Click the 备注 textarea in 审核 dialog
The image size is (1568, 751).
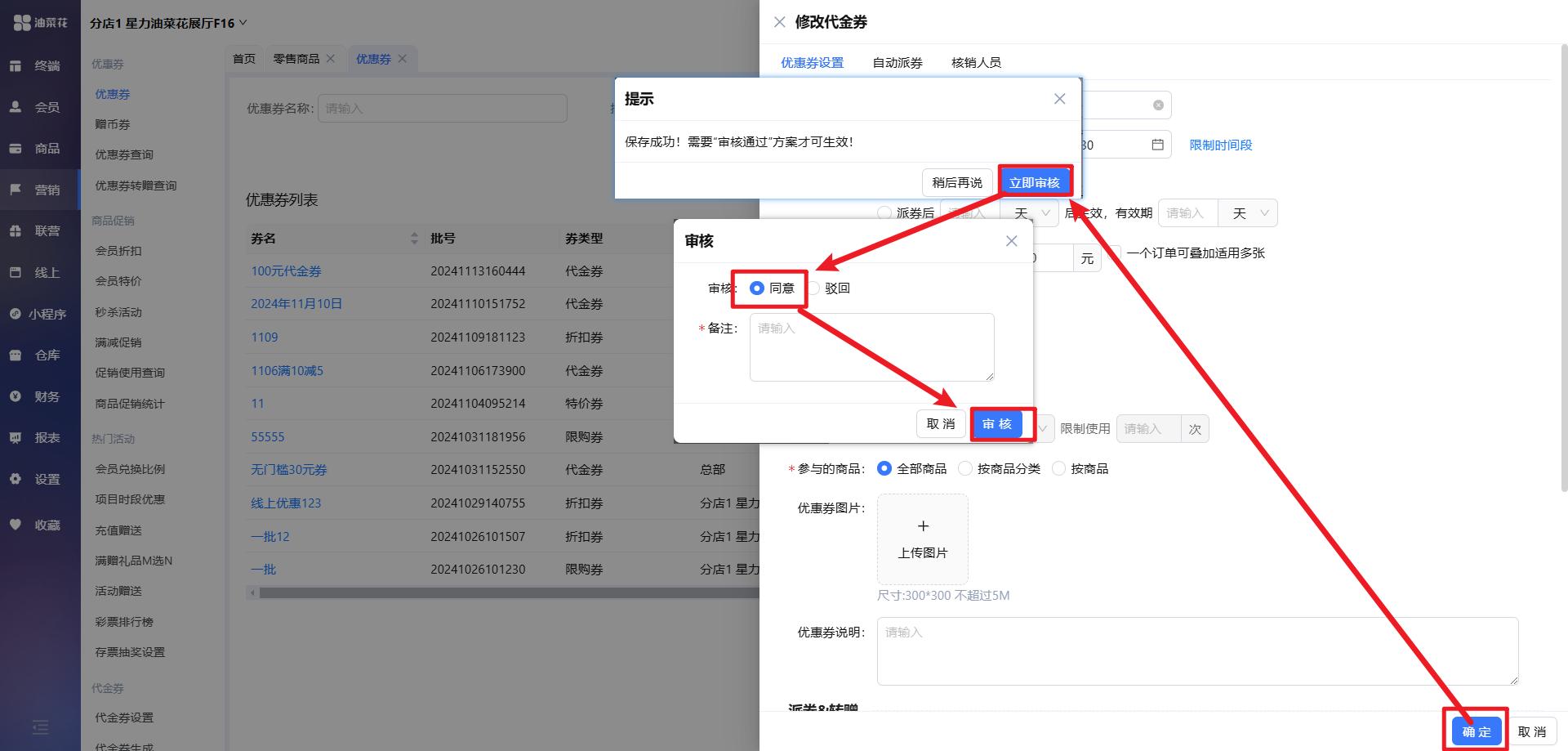872,347
